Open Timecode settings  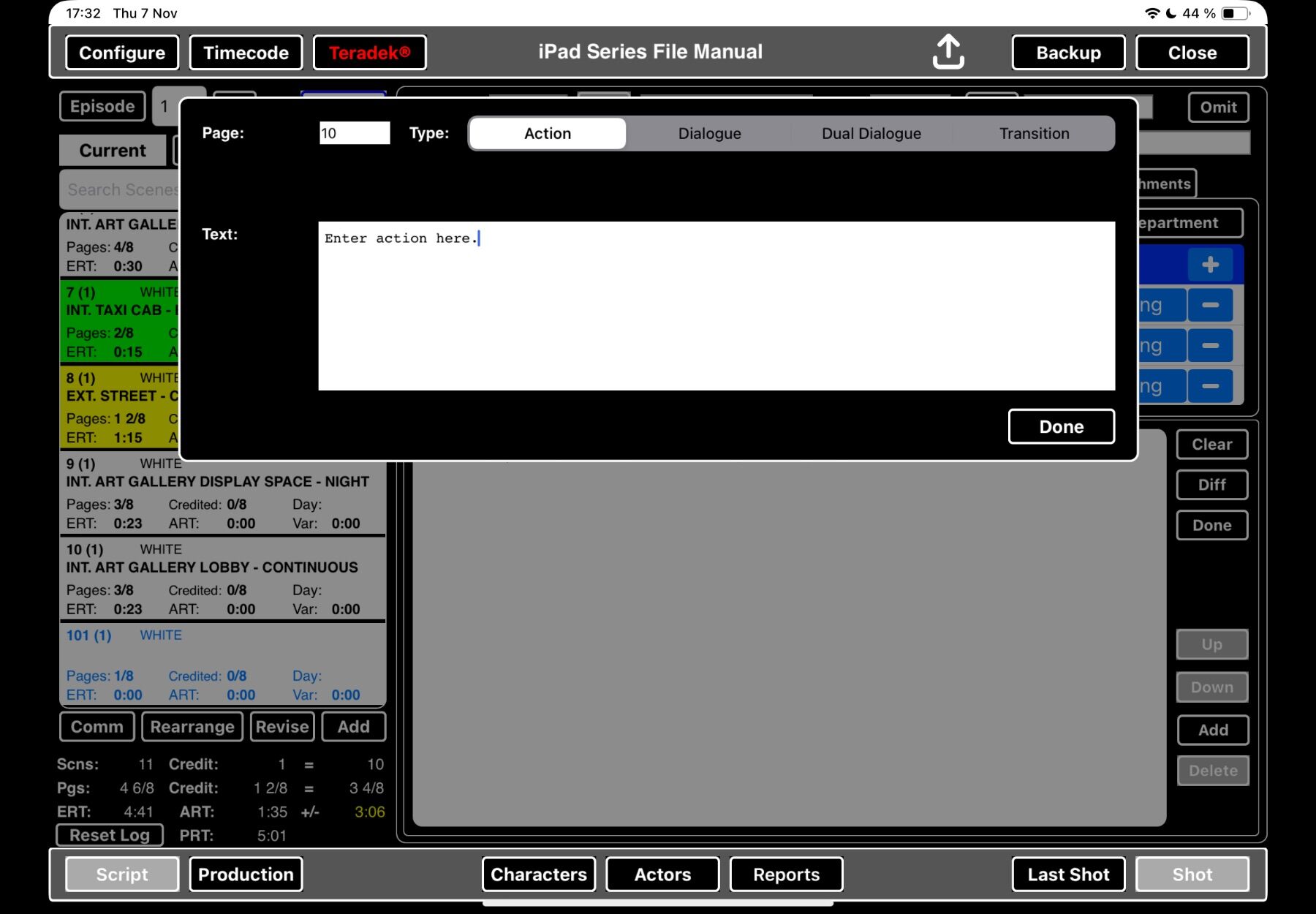tap(246, 53)
